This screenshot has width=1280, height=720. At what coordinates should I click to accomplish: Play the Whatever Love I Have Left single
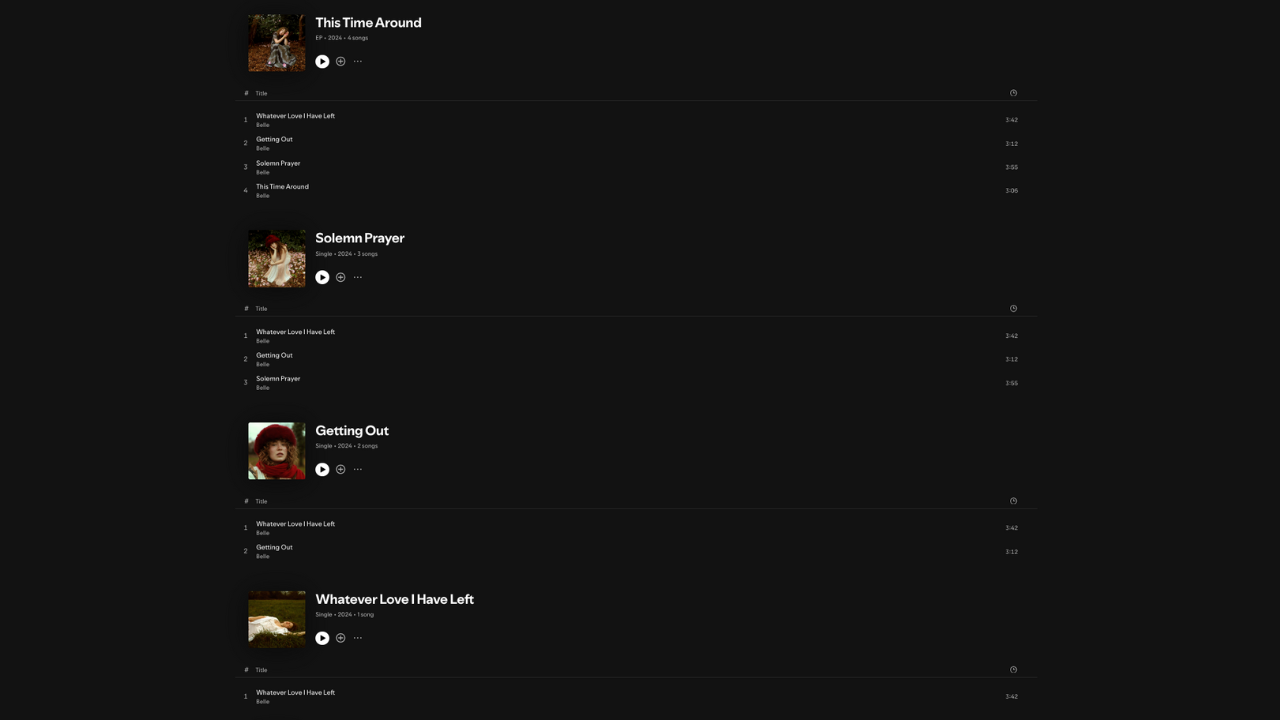point(322,638)
